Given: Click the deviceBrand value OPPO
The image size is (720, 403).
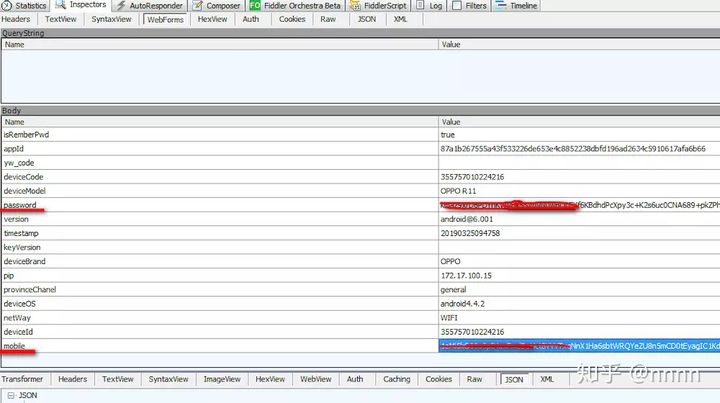Looking at the screenshot, I should tap(450, 262).
